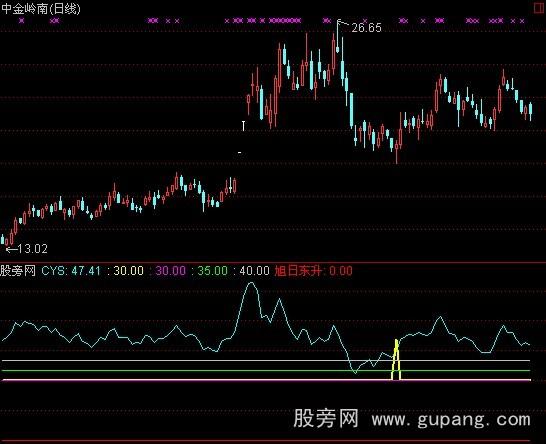This screenshot has width=546, height=444.
Task: Click the chart title 中金岭南(日线)
Action: coord(41,8)
